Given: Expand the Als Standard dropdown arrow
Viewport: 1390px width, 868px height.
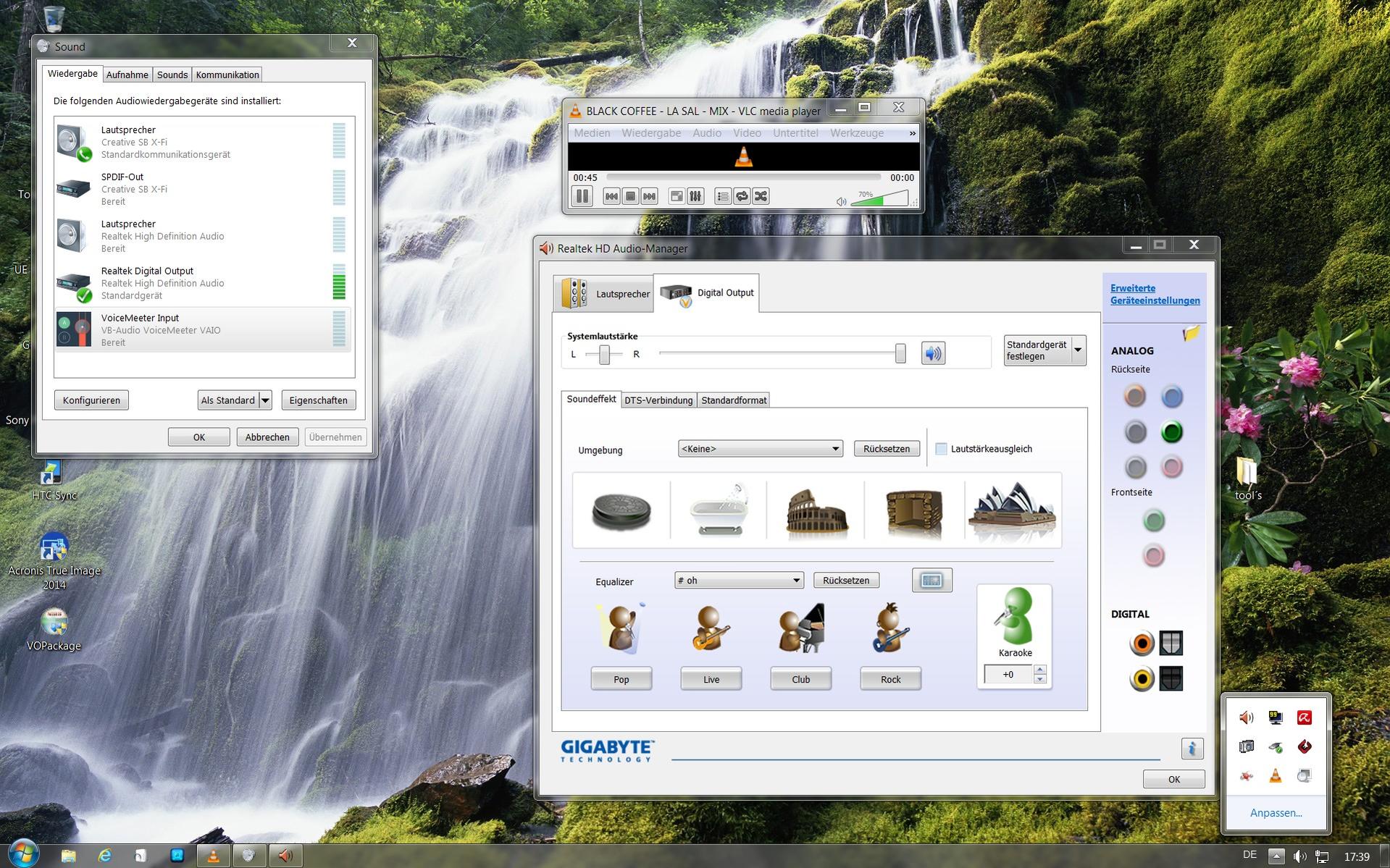Looking at the screenshot, I should tap(265, 400).
